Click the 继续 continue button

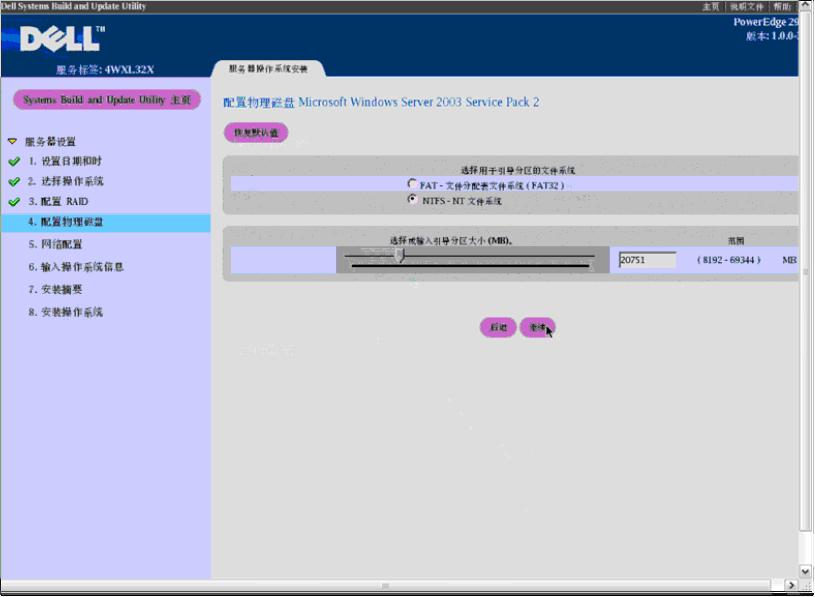coord(537,327)
